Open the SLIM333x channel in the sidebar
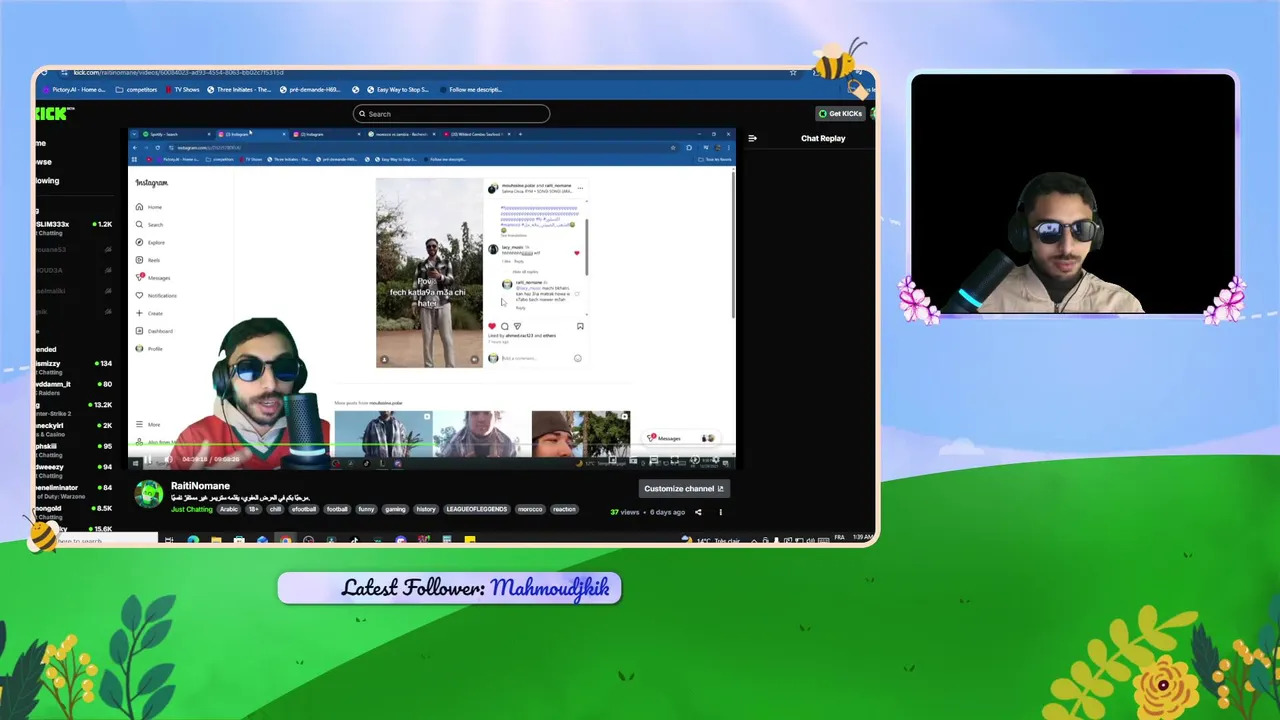 click(x=73, y=228)
